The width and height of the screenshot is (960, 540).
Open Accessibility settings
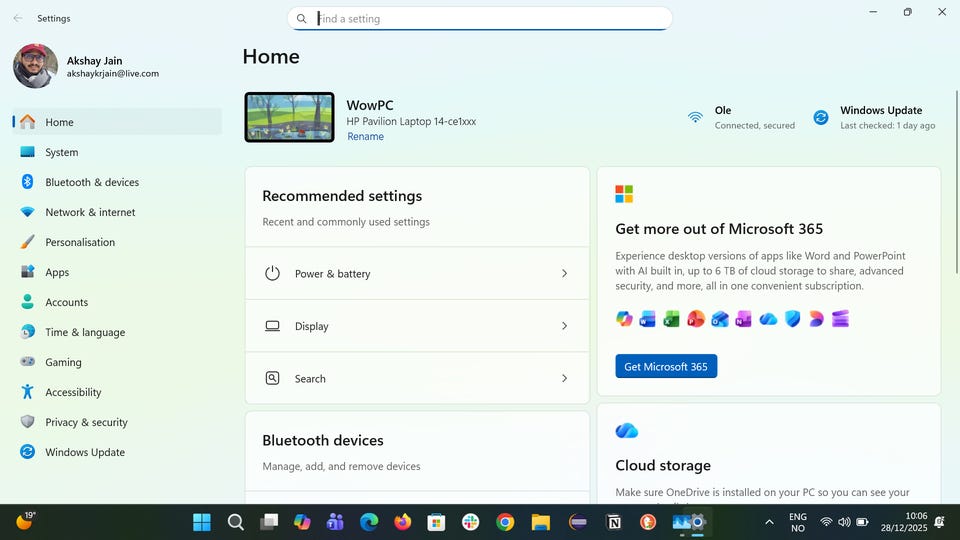point(117,392)
